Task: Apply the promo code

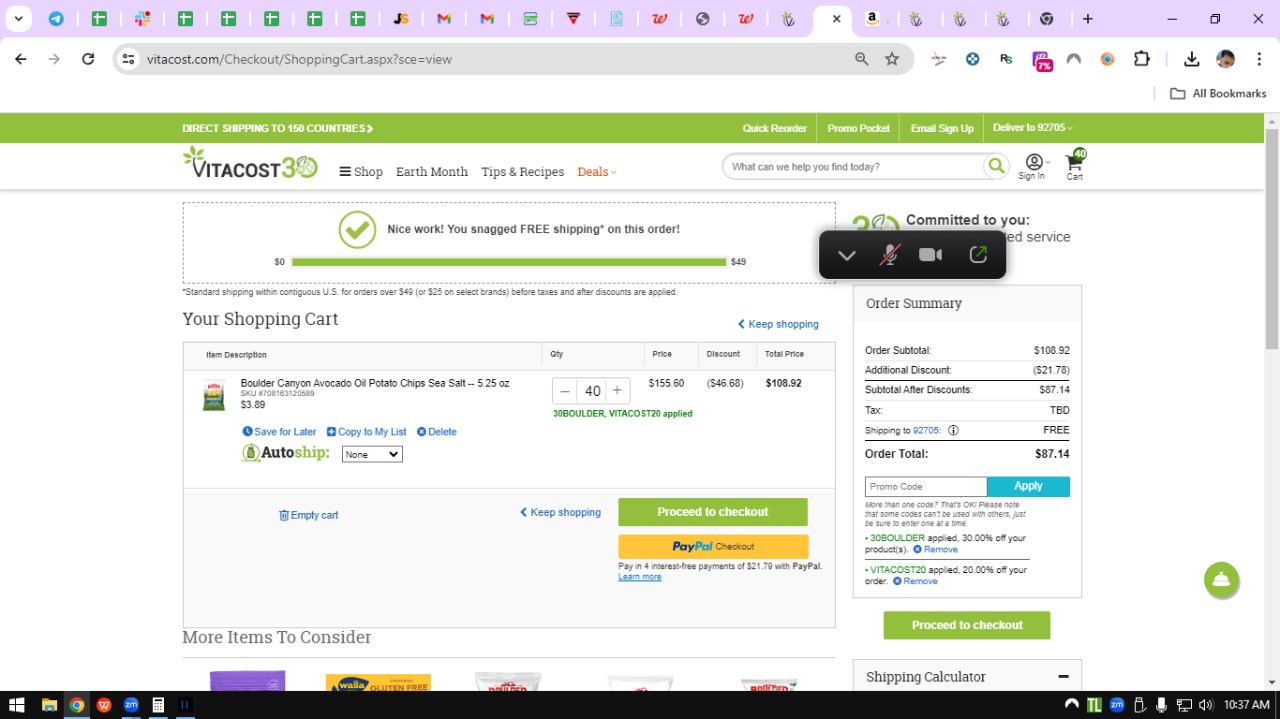Action: (1028, 486)
